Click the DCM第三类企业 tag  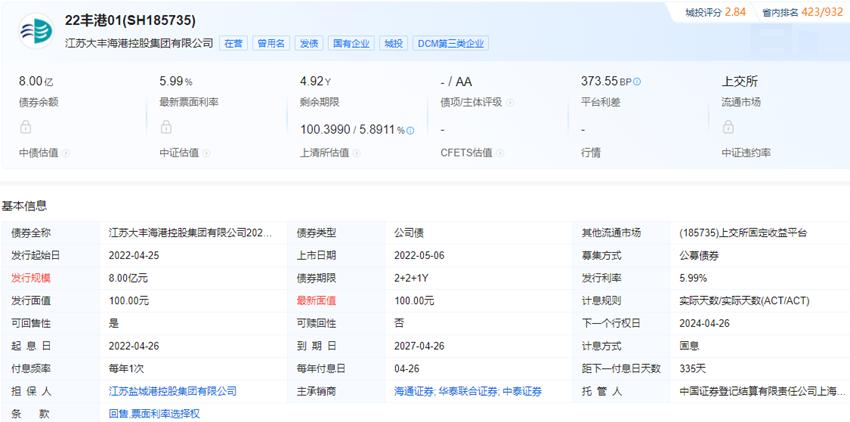[x=451, y=44]
